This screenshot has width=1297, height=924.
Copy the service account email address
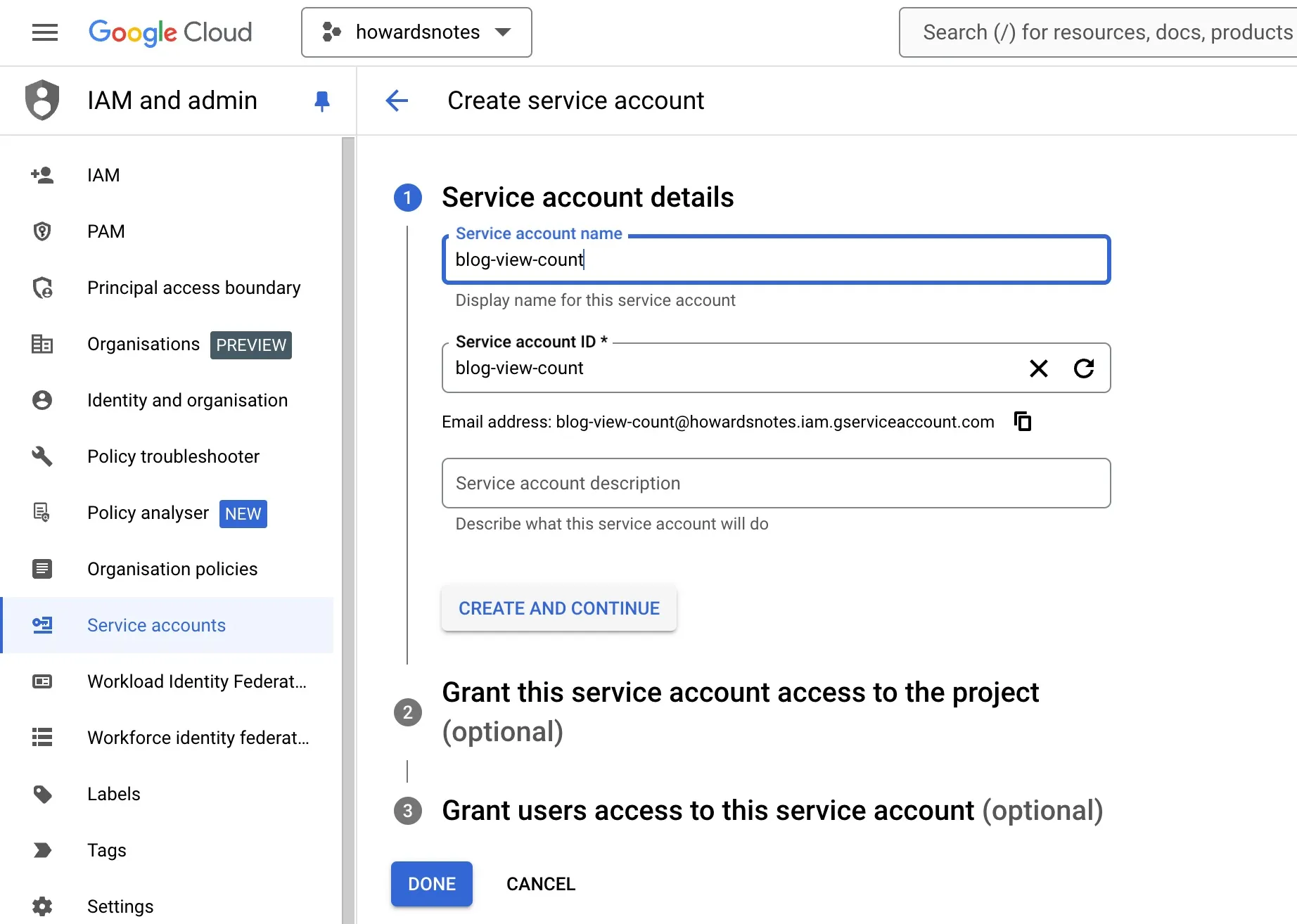pos(1021,421)
